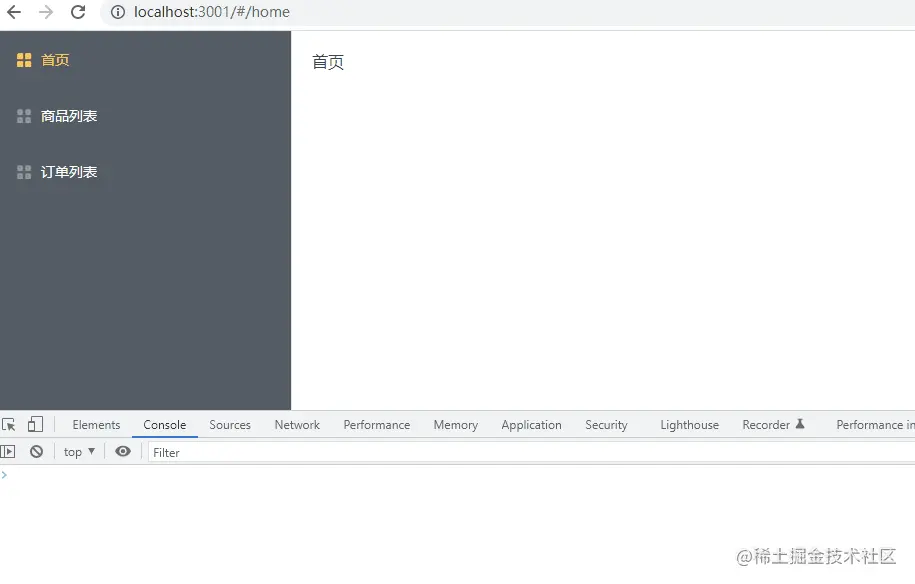
Task: Switch to the Sources tab
Action: tap(230, 425)
